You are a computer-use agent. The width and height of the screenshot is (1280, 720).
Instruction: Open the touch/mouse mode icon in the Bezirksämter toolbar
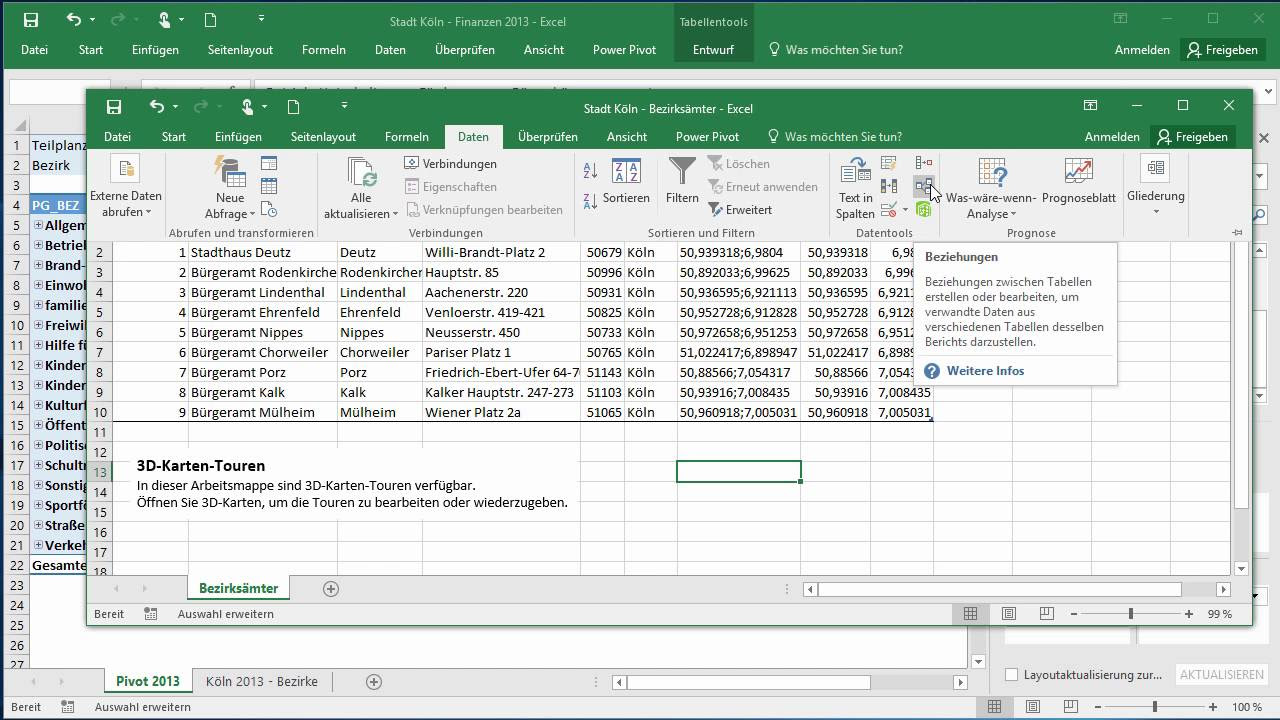click(247, 107)
